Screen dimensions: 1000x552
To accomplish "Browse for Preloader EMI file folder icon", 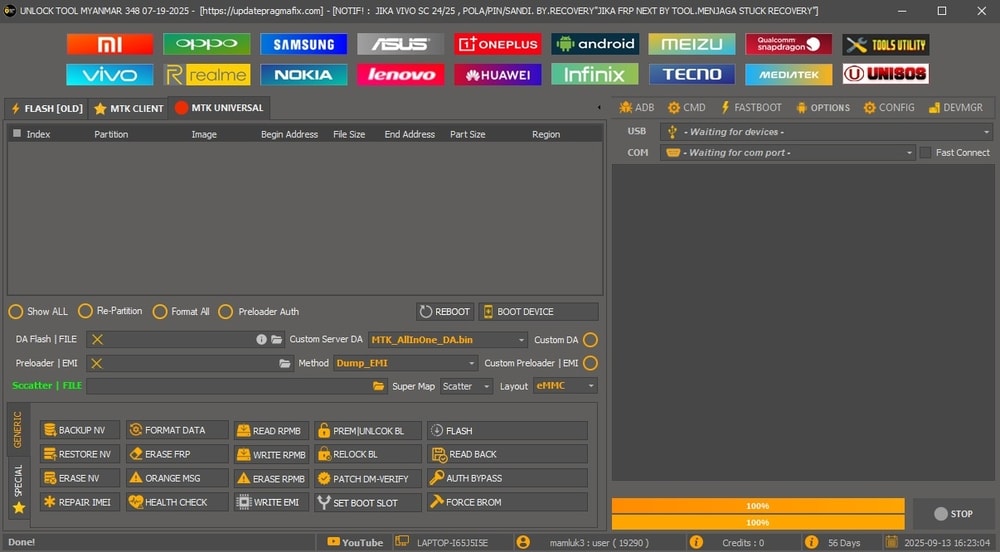I will click(285, 363).
